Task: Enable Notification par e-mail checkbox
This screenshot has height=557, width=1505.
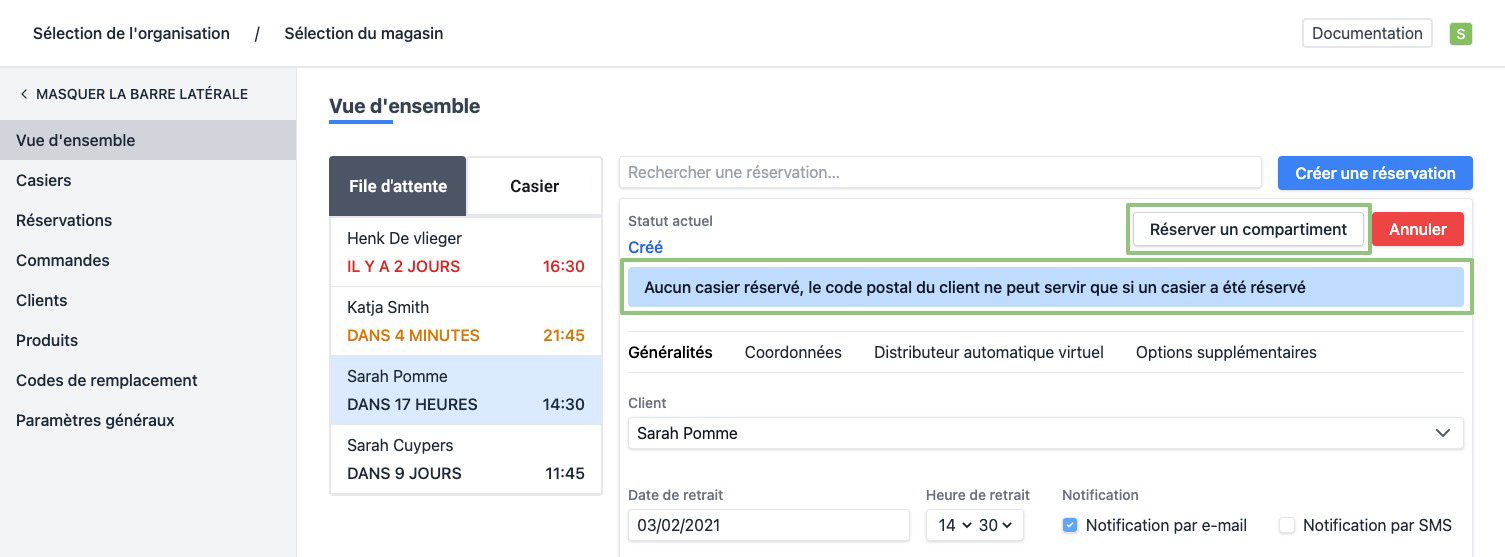Action: click(x=1070, y=525)
